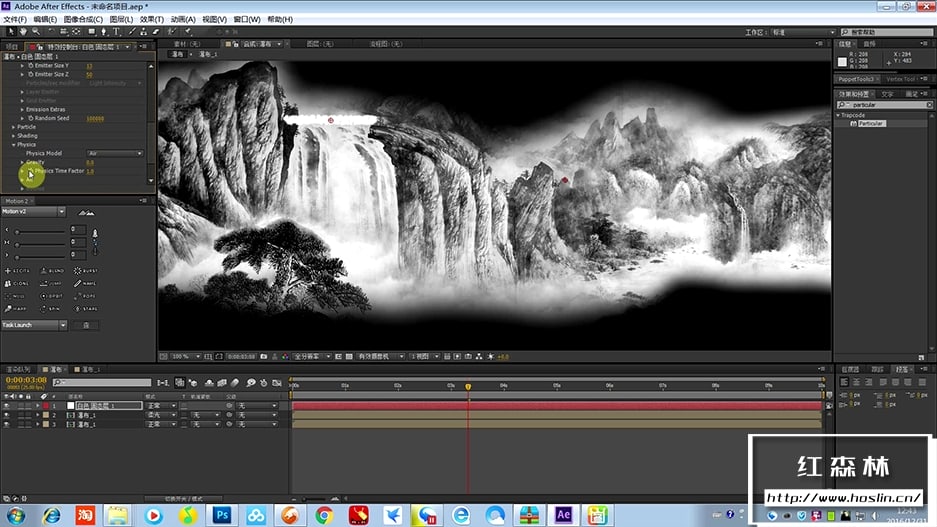Screen dimensions: 937x527
Task: Select the Pen tool
Action: [104, 32]
